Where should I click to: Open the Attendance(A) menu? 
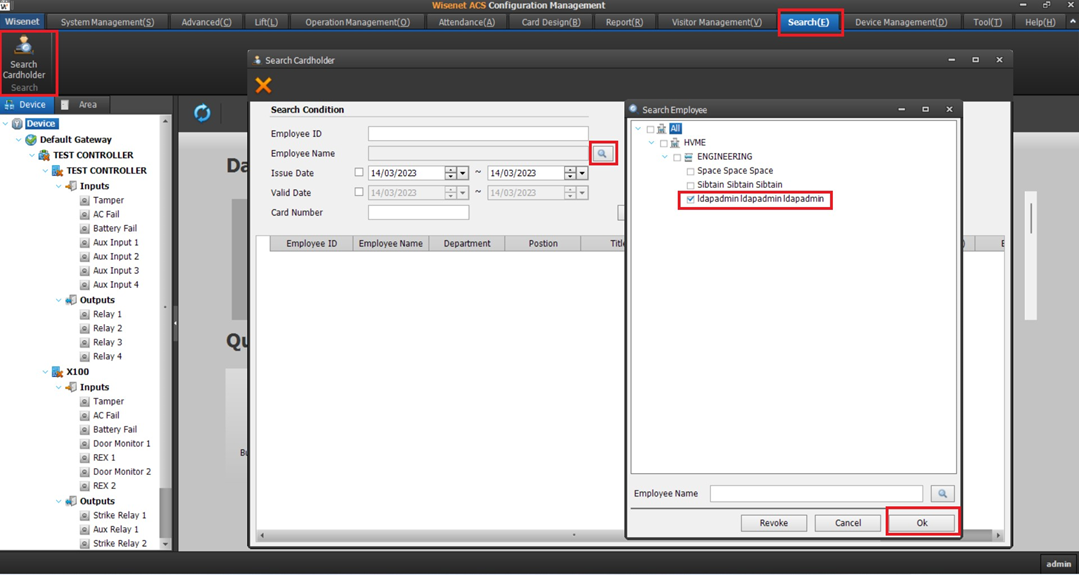[x=467, y=22]
